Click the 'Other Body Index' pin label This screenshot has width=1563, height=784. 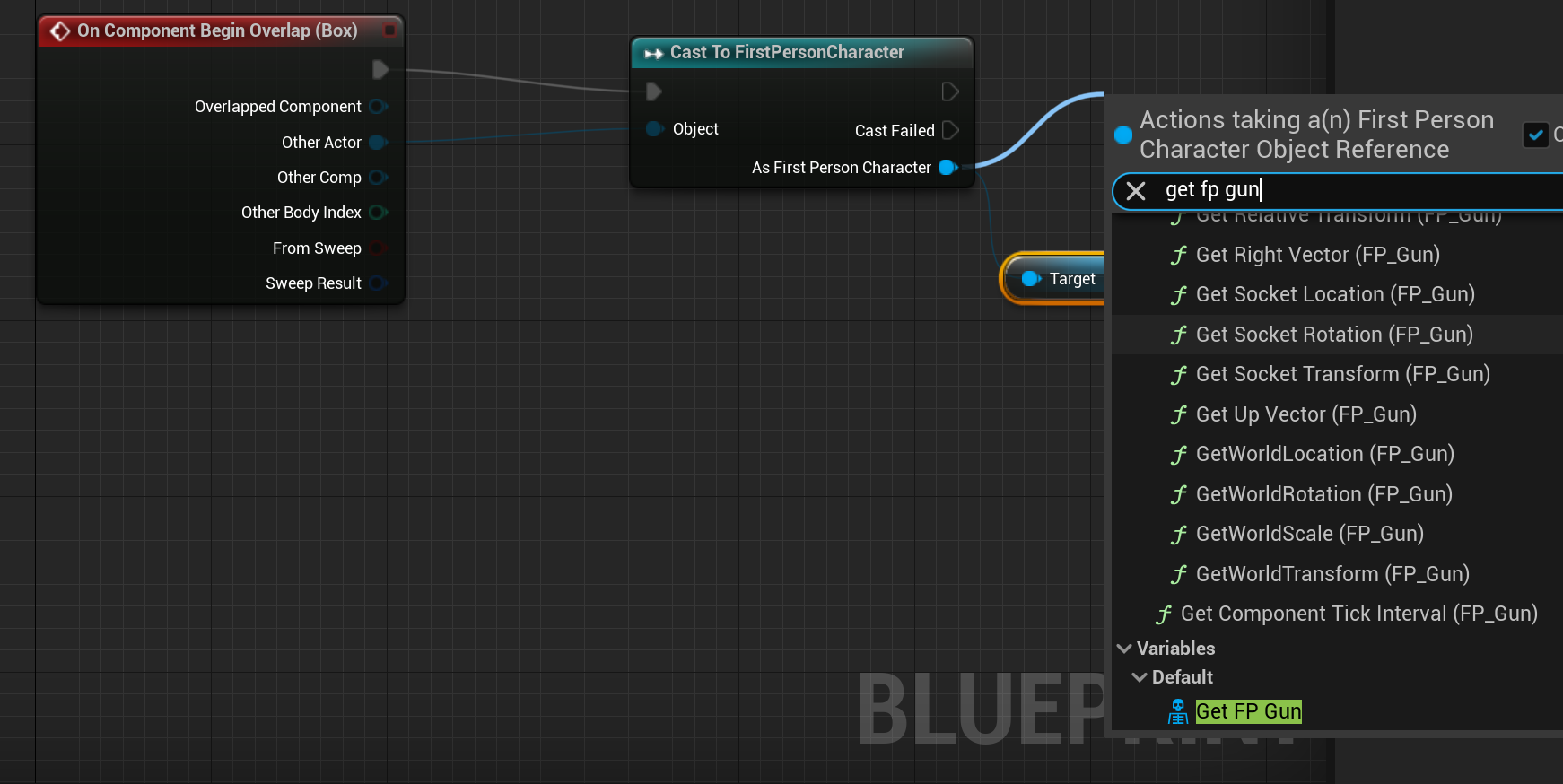pos(301,213)
